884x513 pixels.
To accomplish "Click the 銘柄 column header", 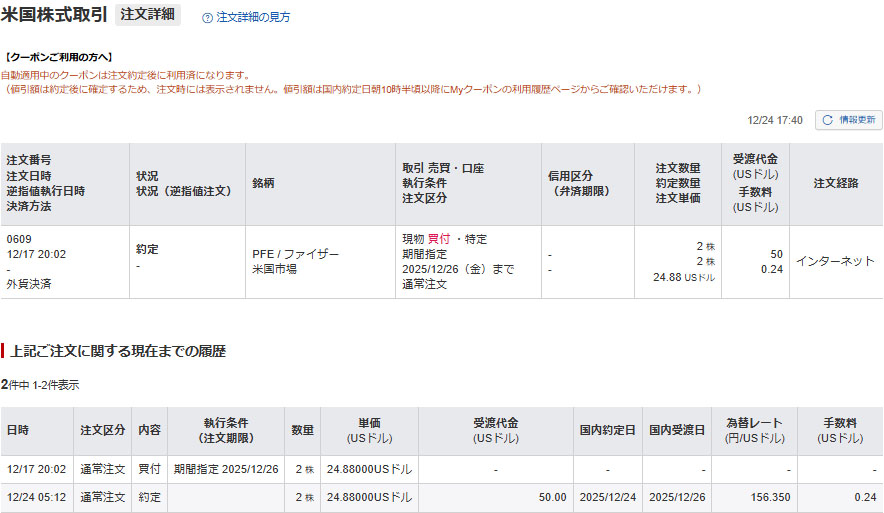I will [264, 183].
